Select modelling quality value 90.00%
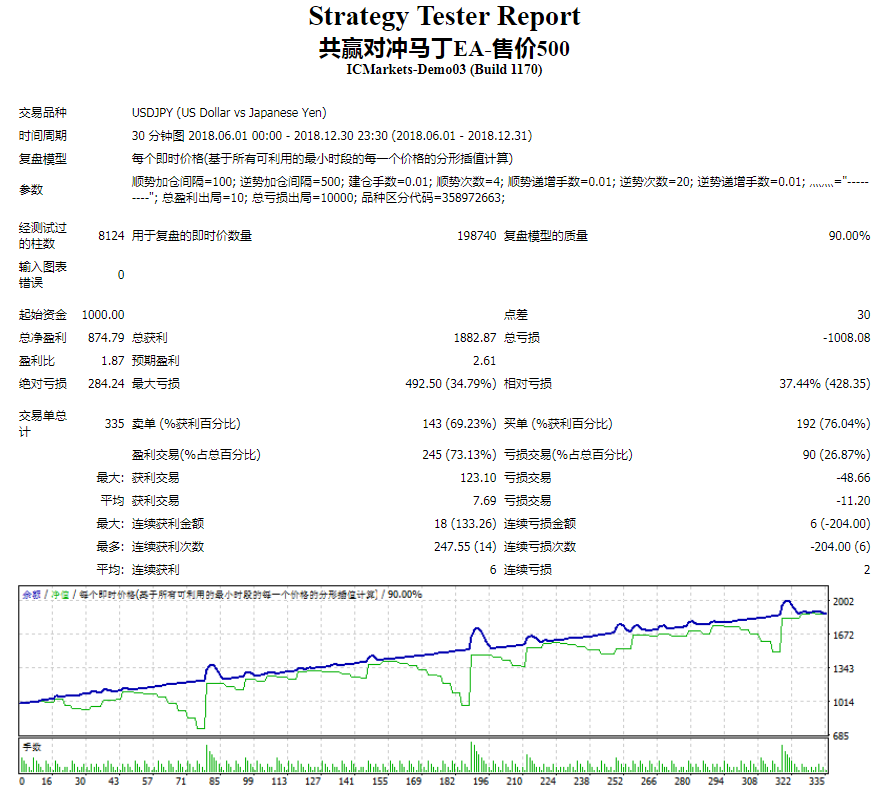The height and width of the screenshot is (795, 889). coord(849,236)
